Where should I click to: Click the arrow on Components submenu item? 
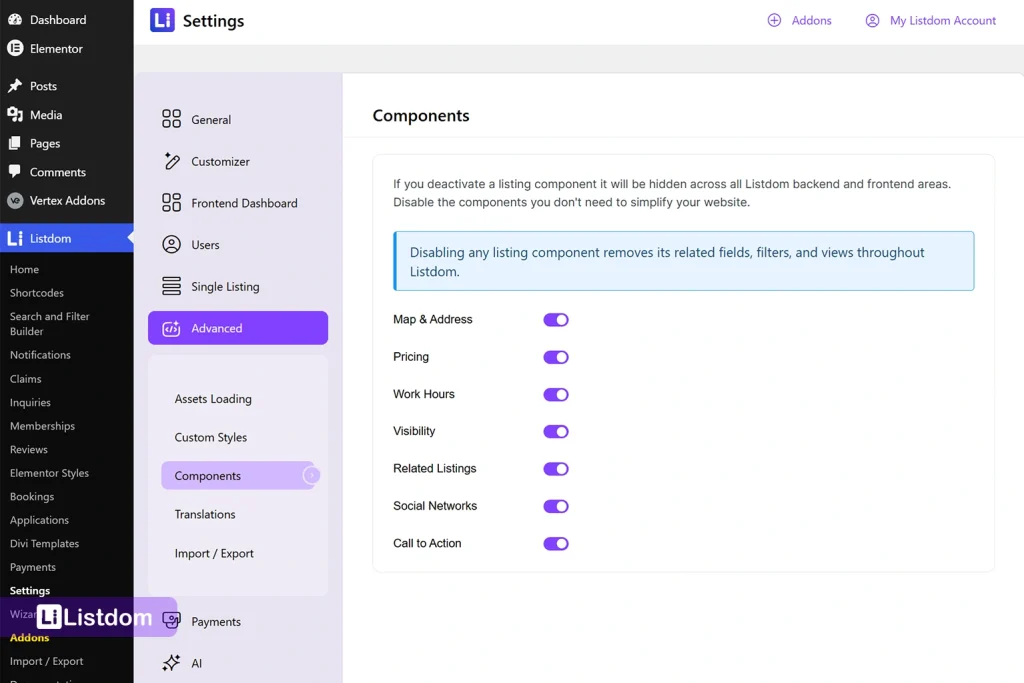[312, 475]
